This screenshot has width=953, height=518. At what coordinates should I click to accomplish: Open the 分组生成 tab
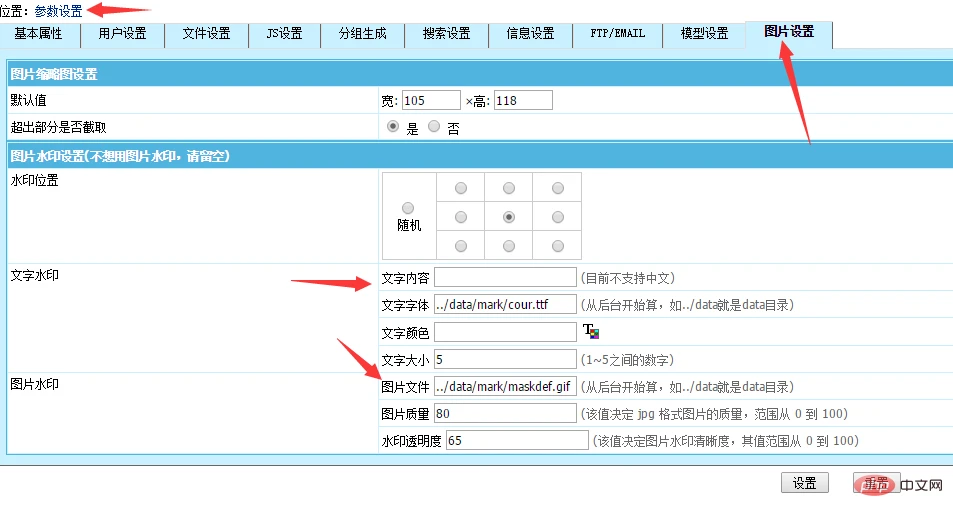point(362,34)
